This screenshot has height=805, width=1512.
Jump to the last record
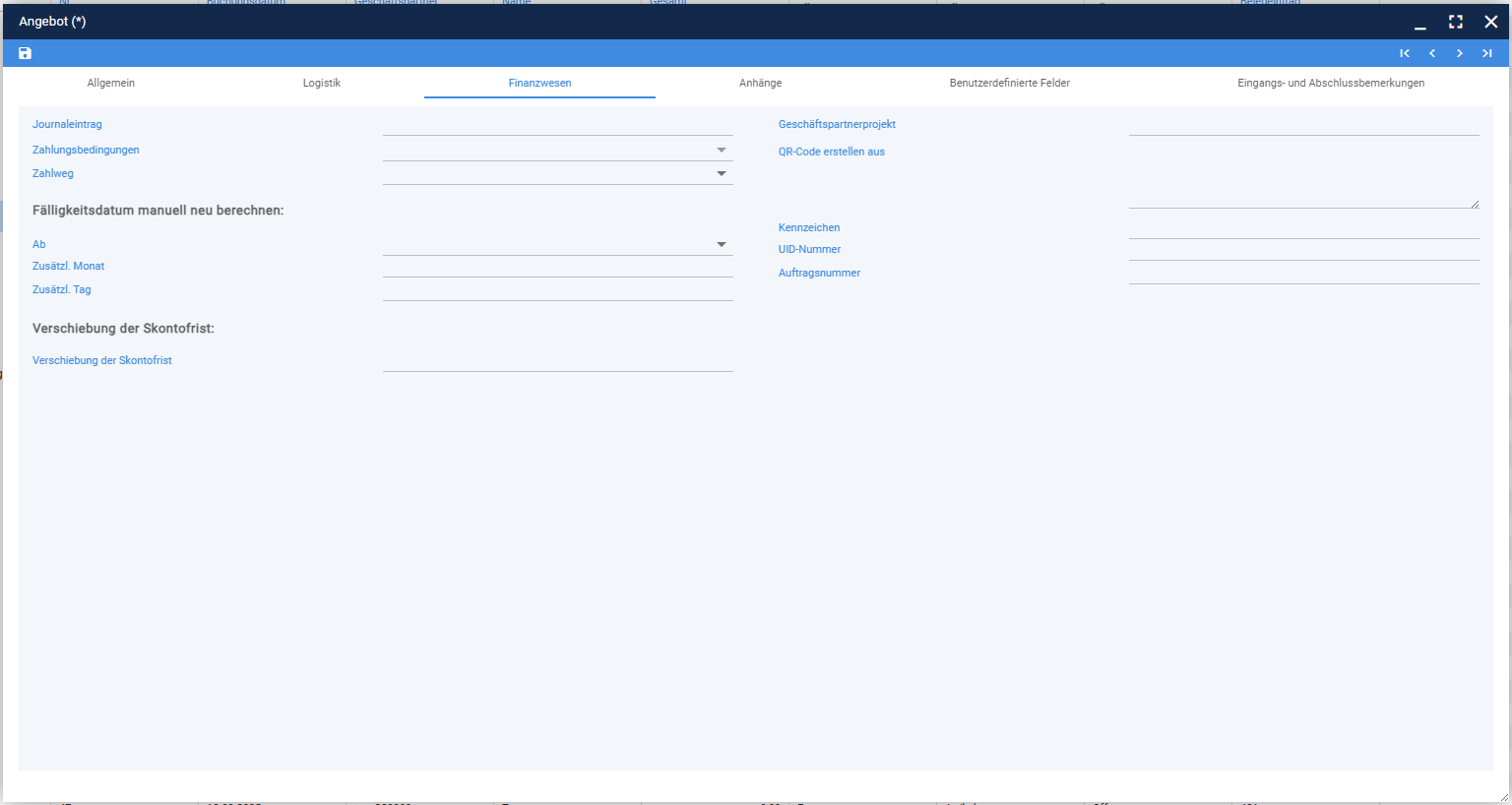tap(1487, 53)
